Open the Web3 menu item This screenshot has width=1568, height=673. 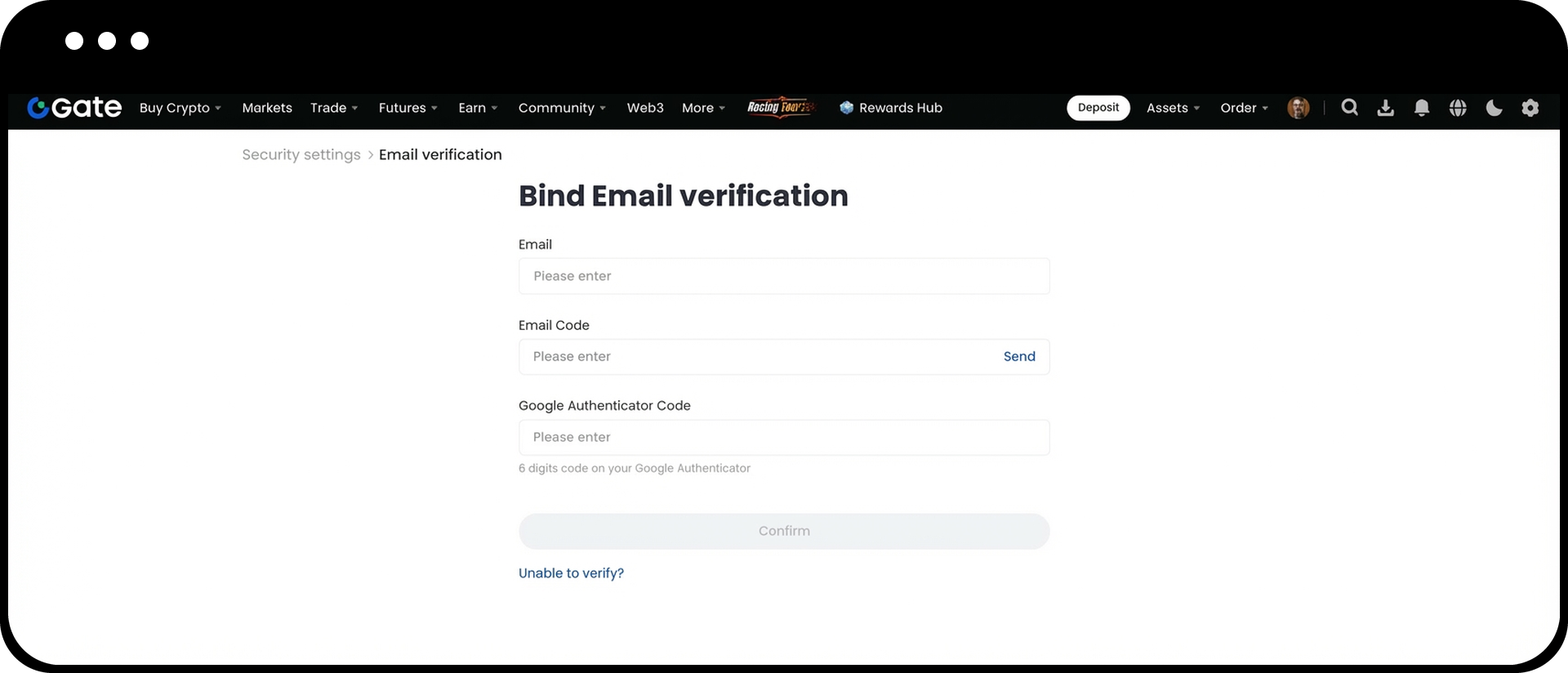pyautogui.click(x=645, y=108)
